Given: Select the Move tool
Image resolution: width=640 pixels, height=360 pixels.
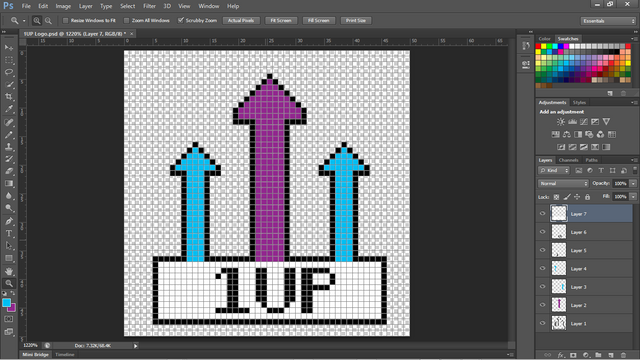Looking at the screenshot, I should (x=9, y=48).
